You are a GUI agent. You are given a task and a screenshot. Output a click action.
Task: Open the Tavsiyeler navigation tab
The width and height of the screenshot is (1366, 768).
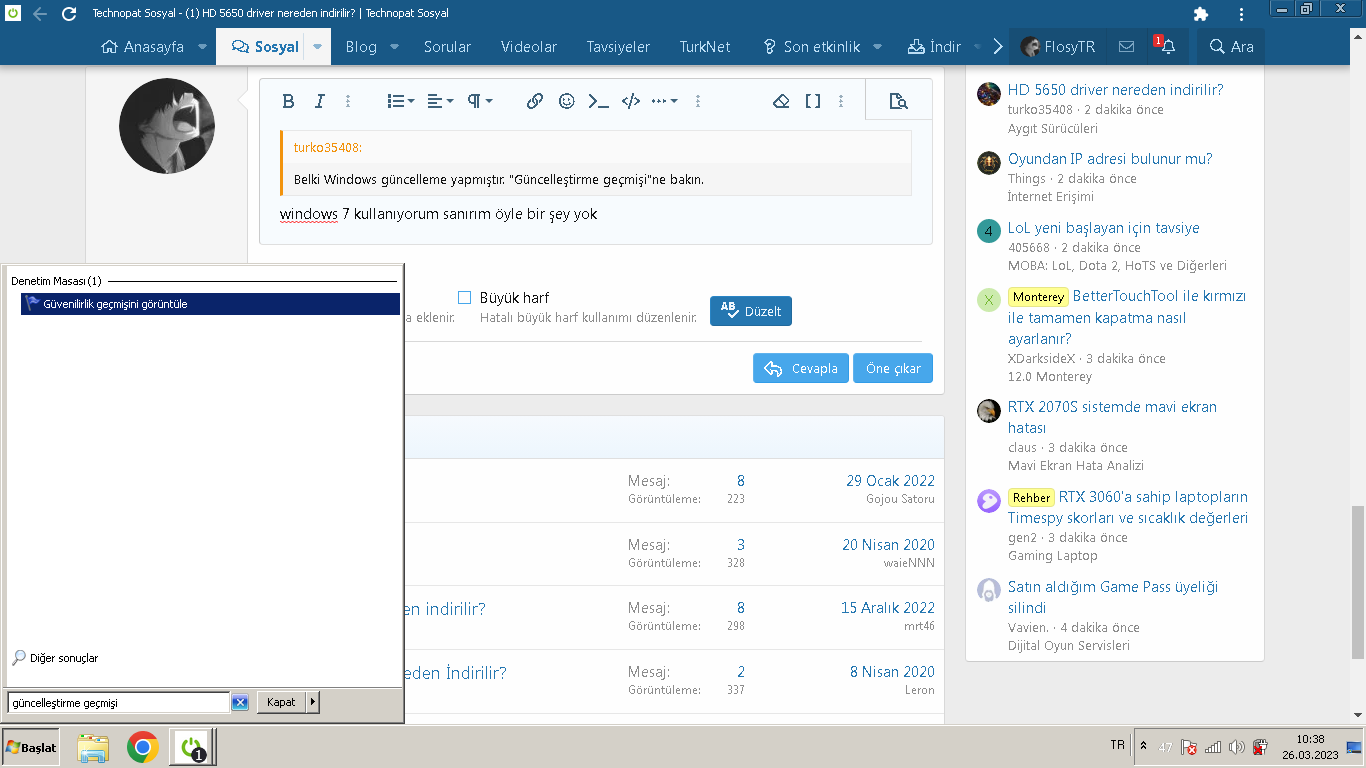[x=618, y=47]
